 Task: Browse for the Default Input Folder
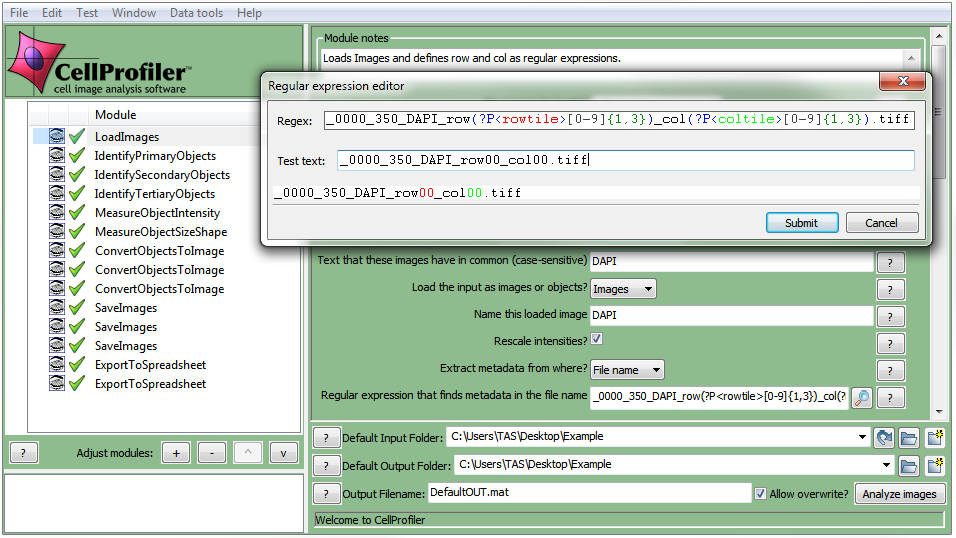909,437
